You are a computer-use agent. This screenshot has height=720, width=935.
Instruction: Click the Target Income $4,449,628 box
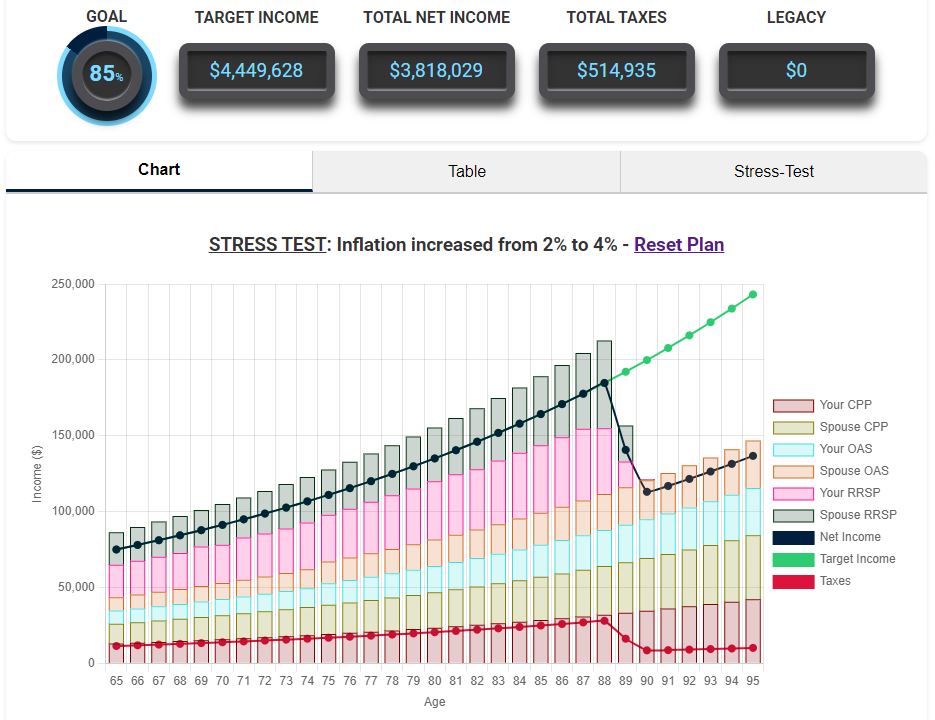click(255, 71)
